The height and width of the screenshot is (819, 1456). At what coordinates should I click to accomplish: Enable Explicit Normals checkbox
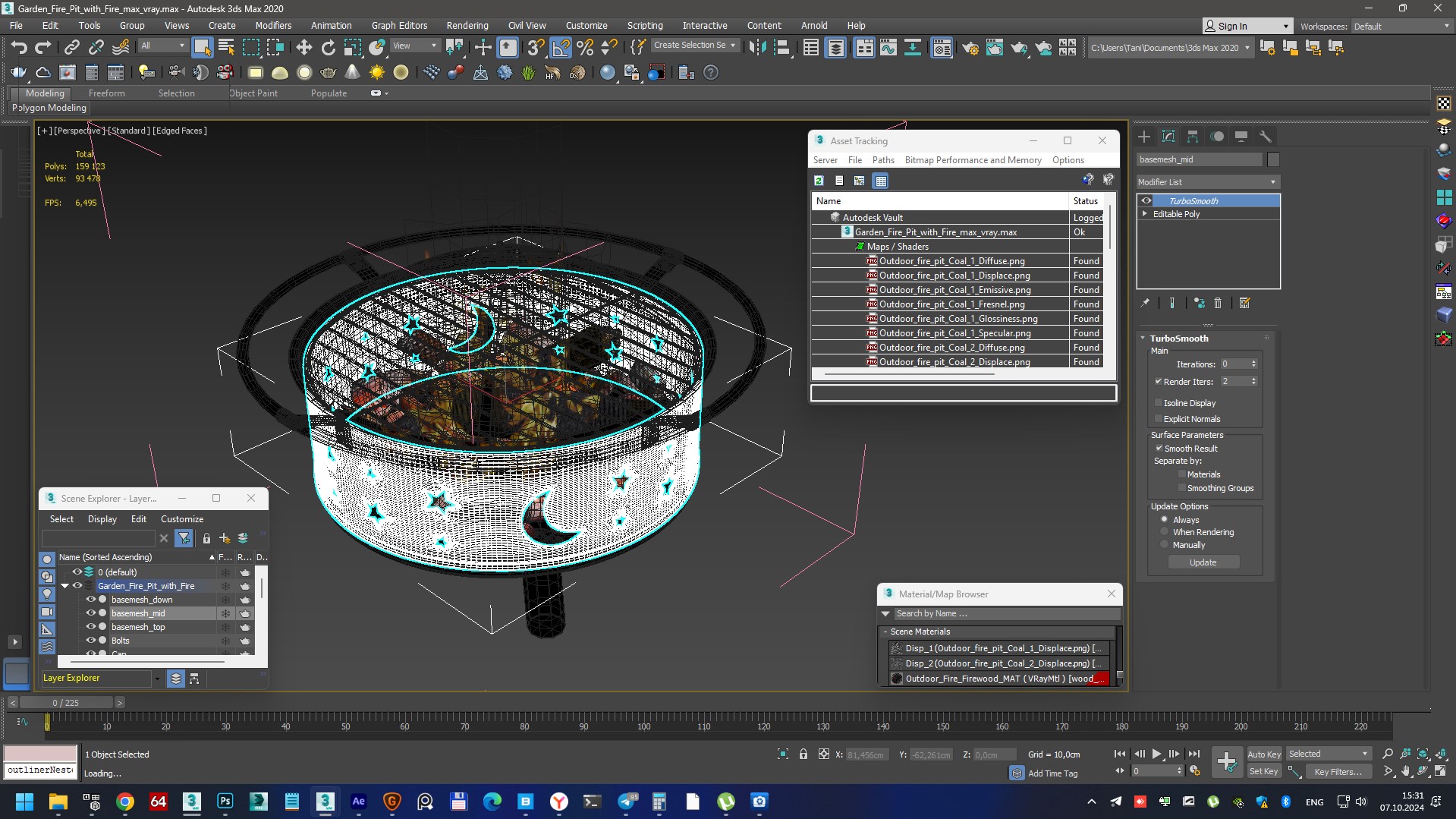pos(1159,419)
